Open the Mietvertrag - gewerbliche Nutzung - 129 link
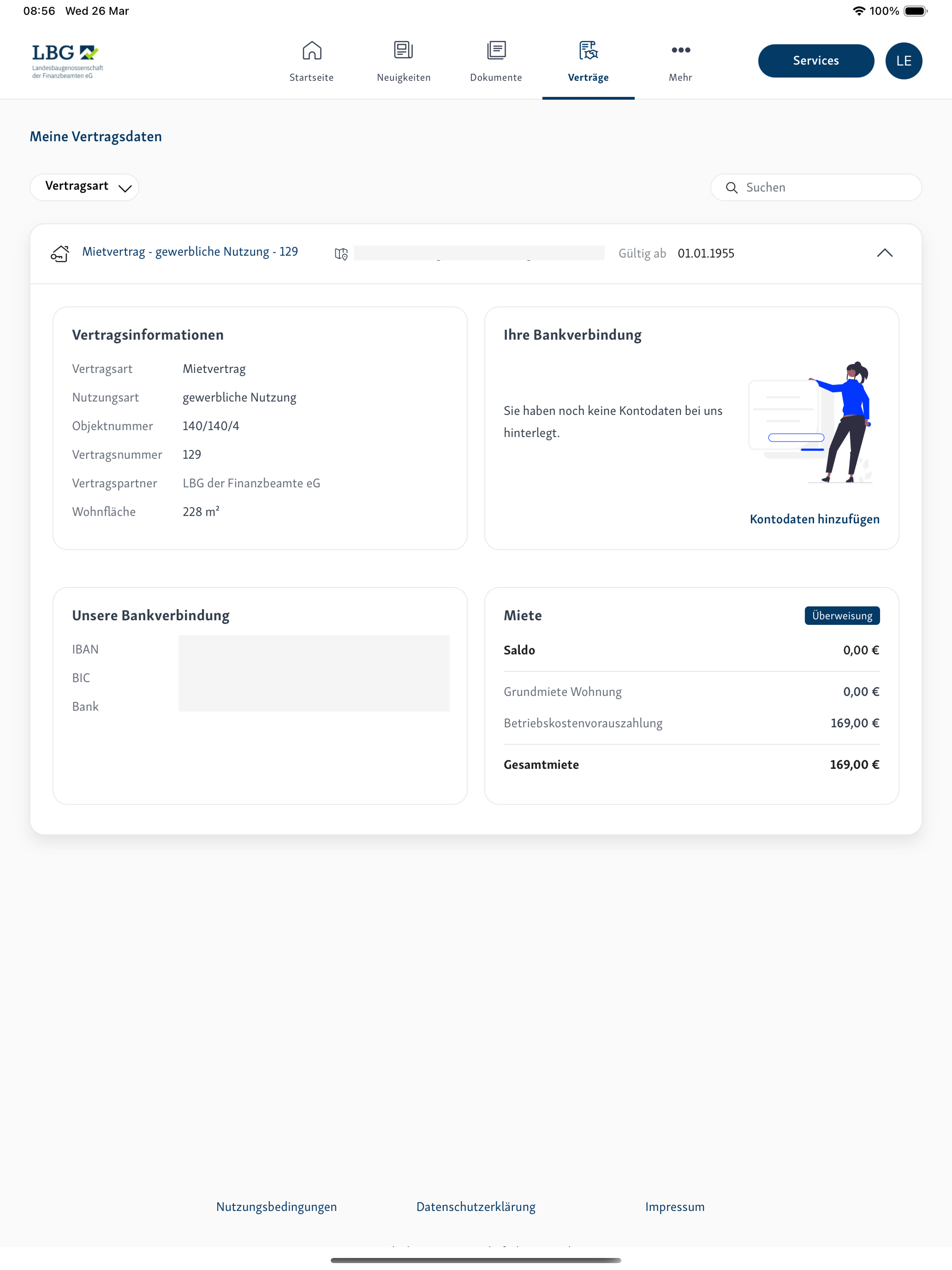Screen dimensions: 952x1270 click(190, 252)
